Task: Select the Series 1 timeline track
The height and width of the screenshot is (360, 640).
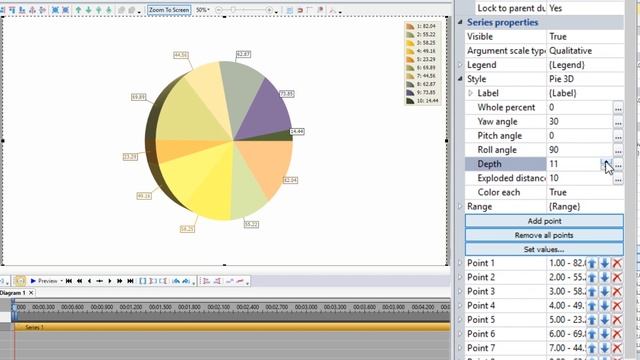Action: click(232, 327)
